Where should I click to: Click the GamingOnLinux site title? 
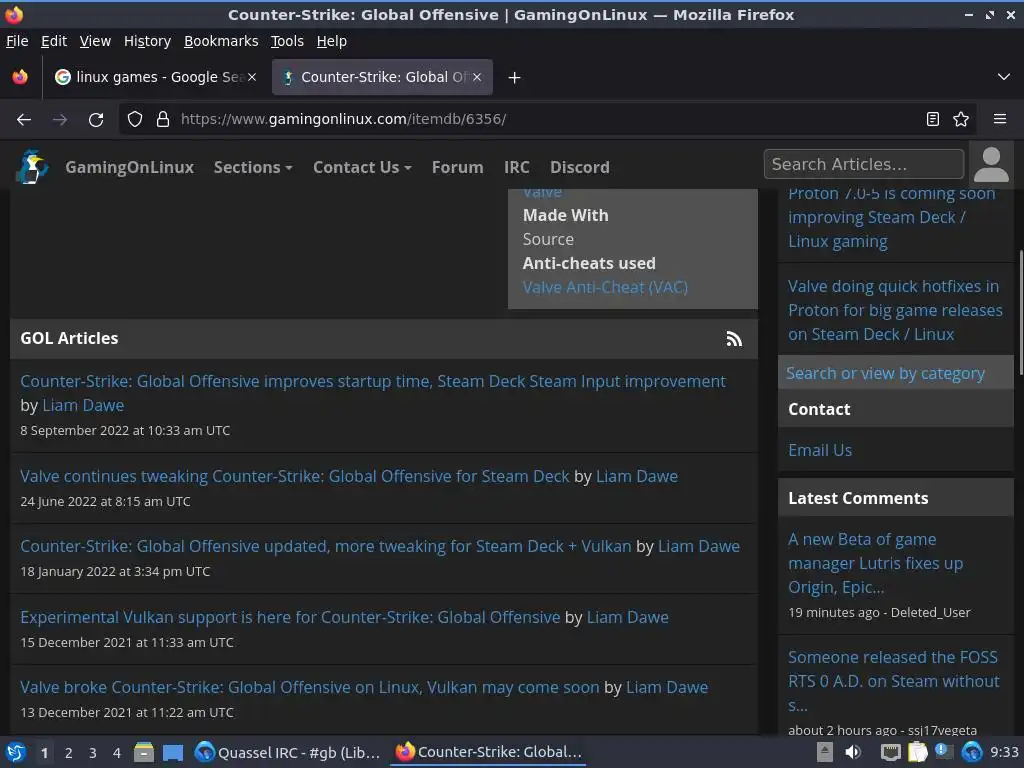coord(129,167)
